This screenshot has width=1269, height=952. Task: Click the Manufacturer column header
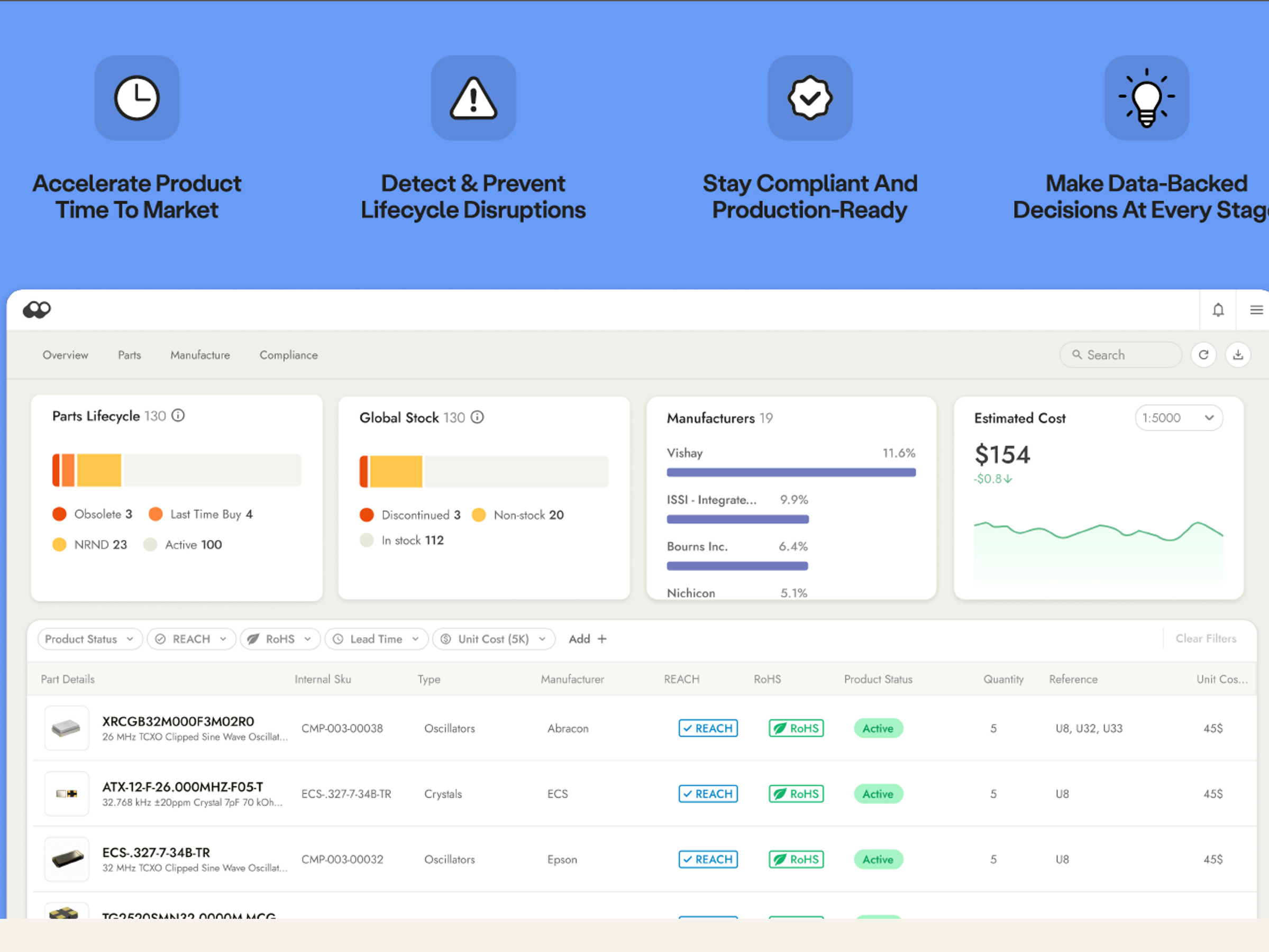click(572, 679)
